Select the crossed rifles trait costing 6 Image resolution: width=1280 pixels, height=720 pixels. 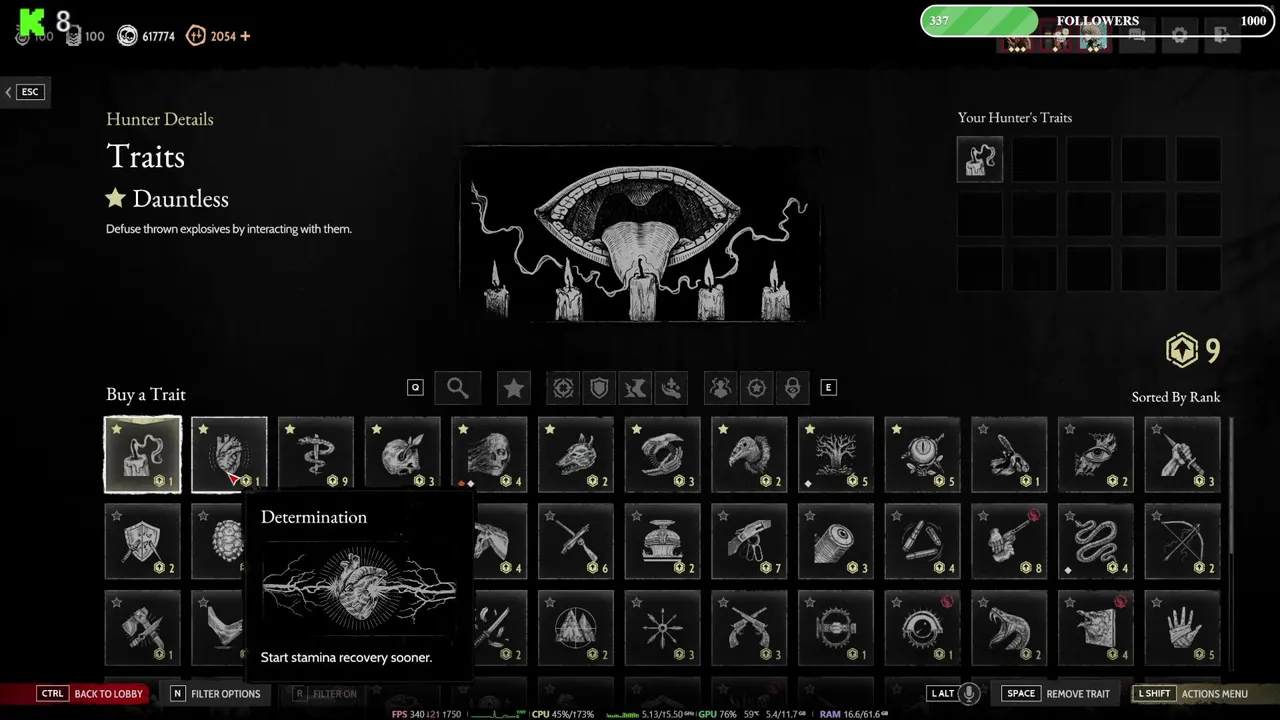tap(576, 541)
